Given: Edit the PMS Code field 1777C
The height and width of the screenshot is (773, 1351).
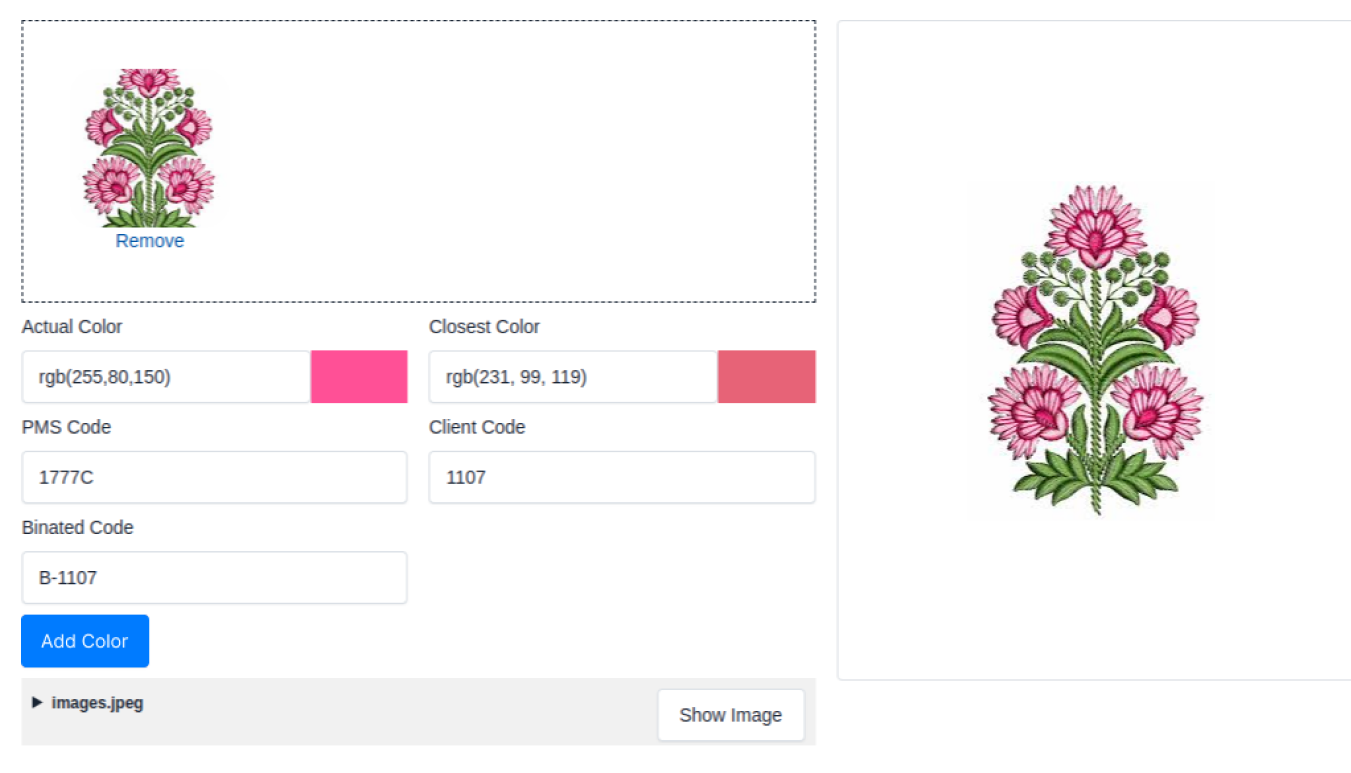Looking at the screenshot, I should click(214, 477).
